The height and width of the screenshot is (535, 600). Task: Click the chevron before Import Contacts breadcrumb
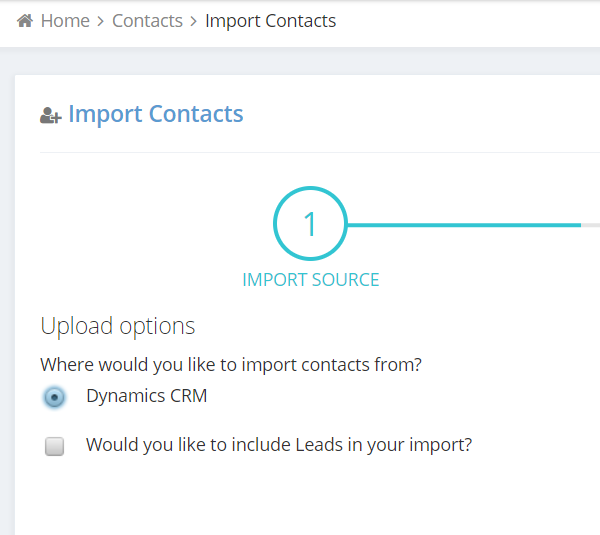click(194, 21)
